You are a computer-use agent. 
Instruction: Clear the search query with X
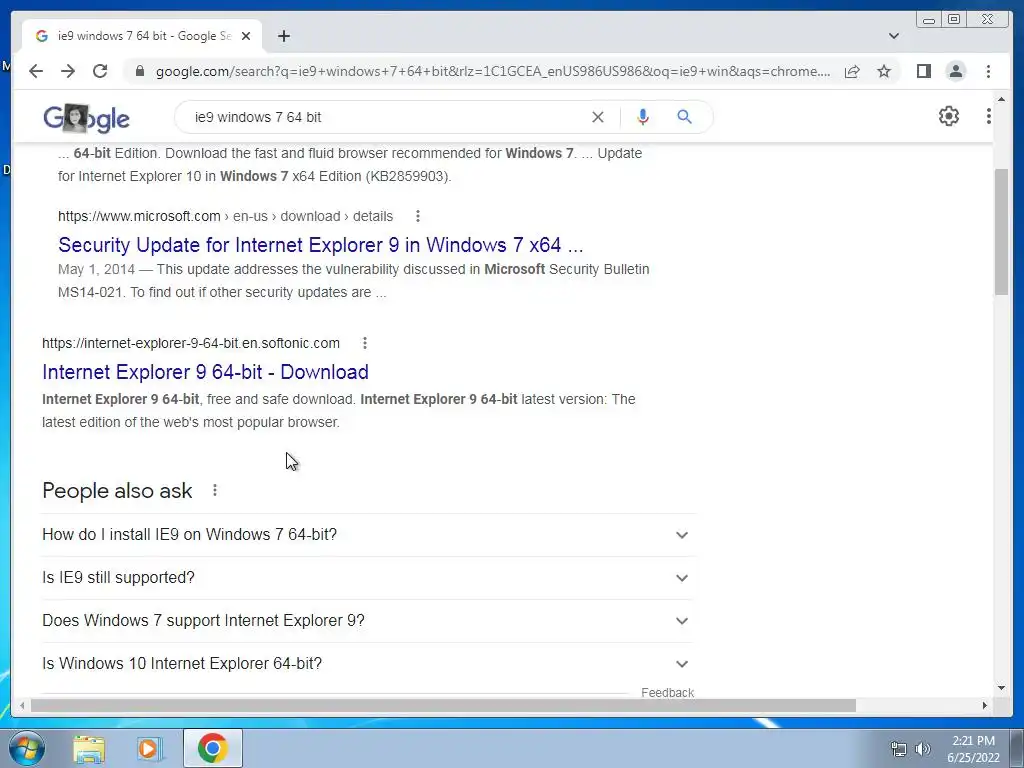tap(598, 117)
